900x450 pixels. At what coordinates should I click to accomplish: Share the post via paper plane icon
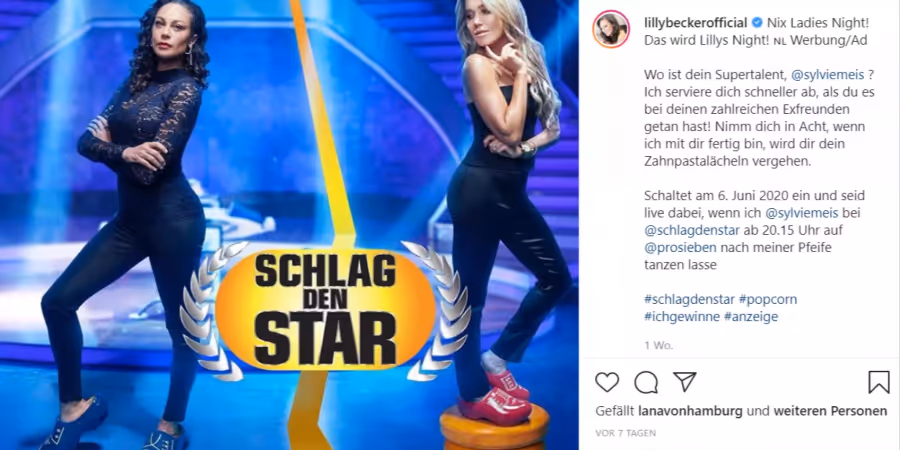(684, 382)
